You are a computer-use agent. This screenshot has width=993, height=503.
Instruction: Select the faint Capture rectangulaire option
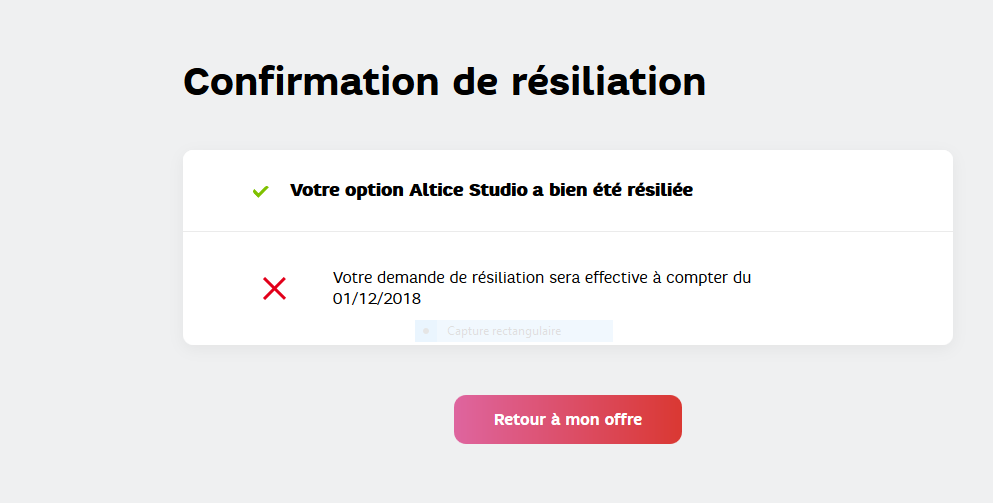coord(504,331)
